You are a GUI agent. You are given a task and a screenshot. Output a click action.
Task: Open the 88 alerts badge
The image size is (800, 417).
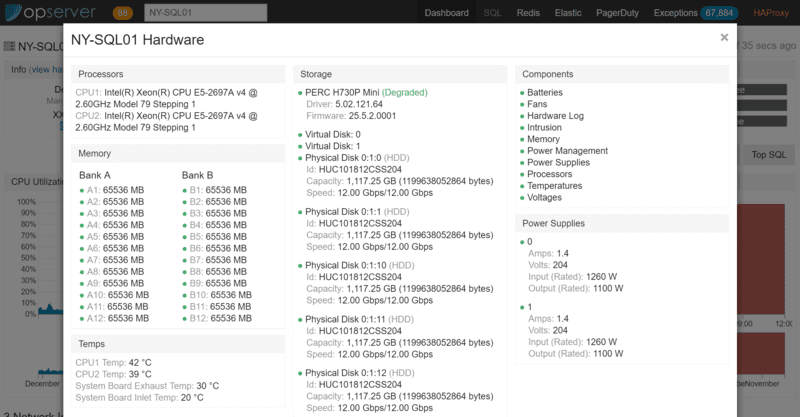click(x=122, y=13)
